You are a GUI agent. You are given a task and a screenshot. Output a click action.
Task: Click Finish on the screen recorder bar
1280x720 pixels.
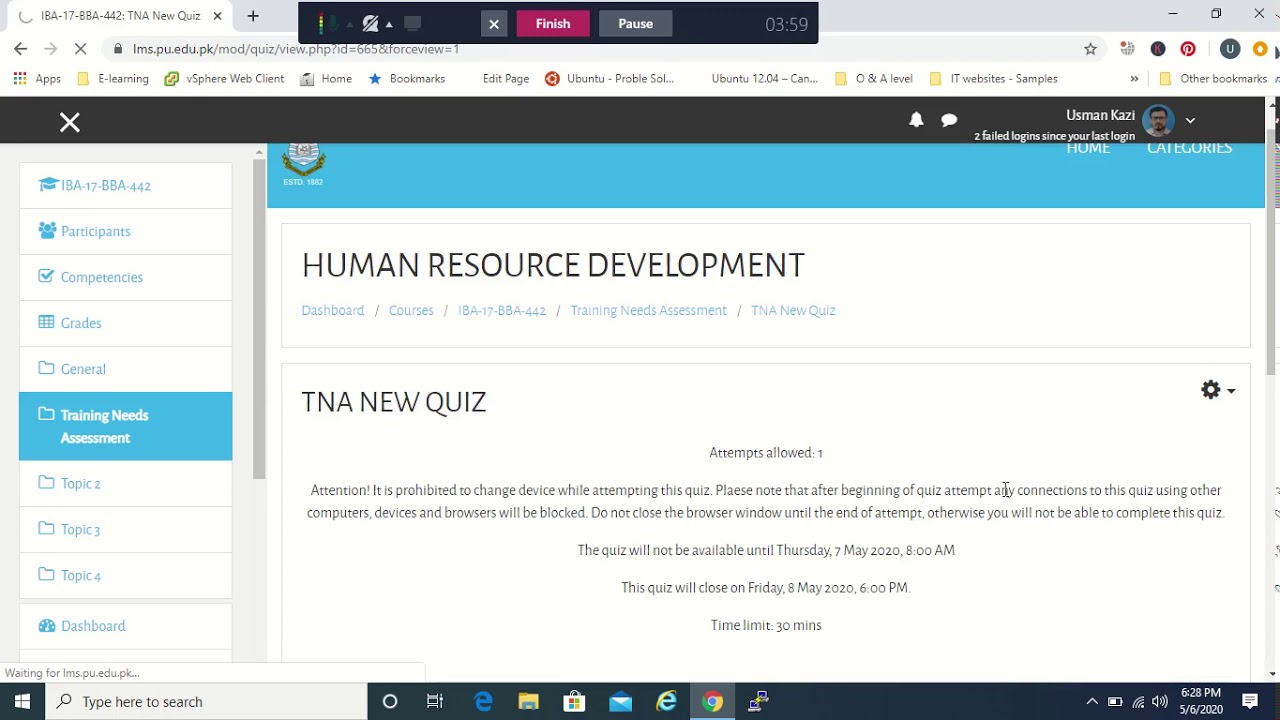(553, 24)
